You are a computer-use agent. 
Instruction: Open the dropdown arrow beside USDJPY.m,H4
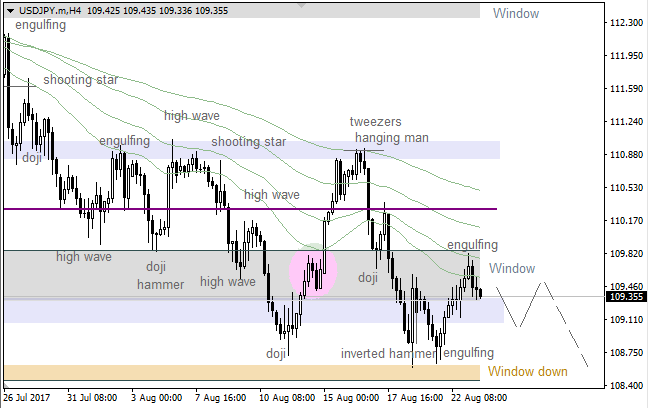tap(9, 10)
